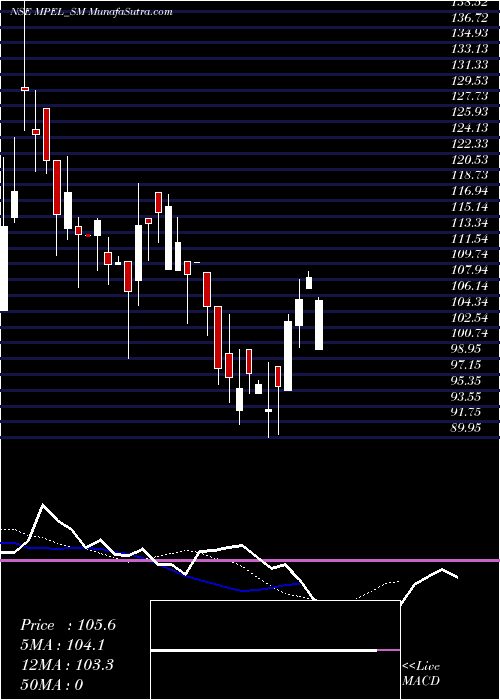The height and width of the screenshot is (700, 500).
Task: Click the 136.72 price axis label
Action: pyautogui.click(x=469, y=18)
